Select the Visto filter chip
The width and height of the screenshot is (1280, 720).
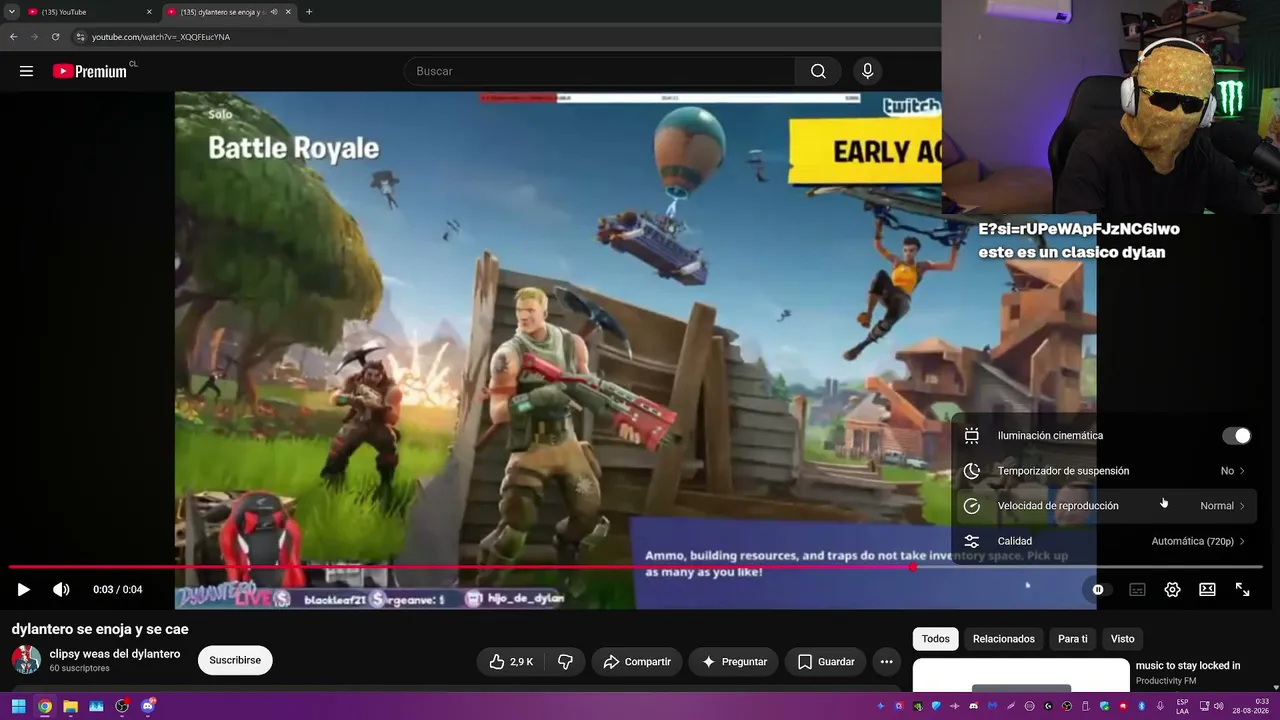point(1122,638)
